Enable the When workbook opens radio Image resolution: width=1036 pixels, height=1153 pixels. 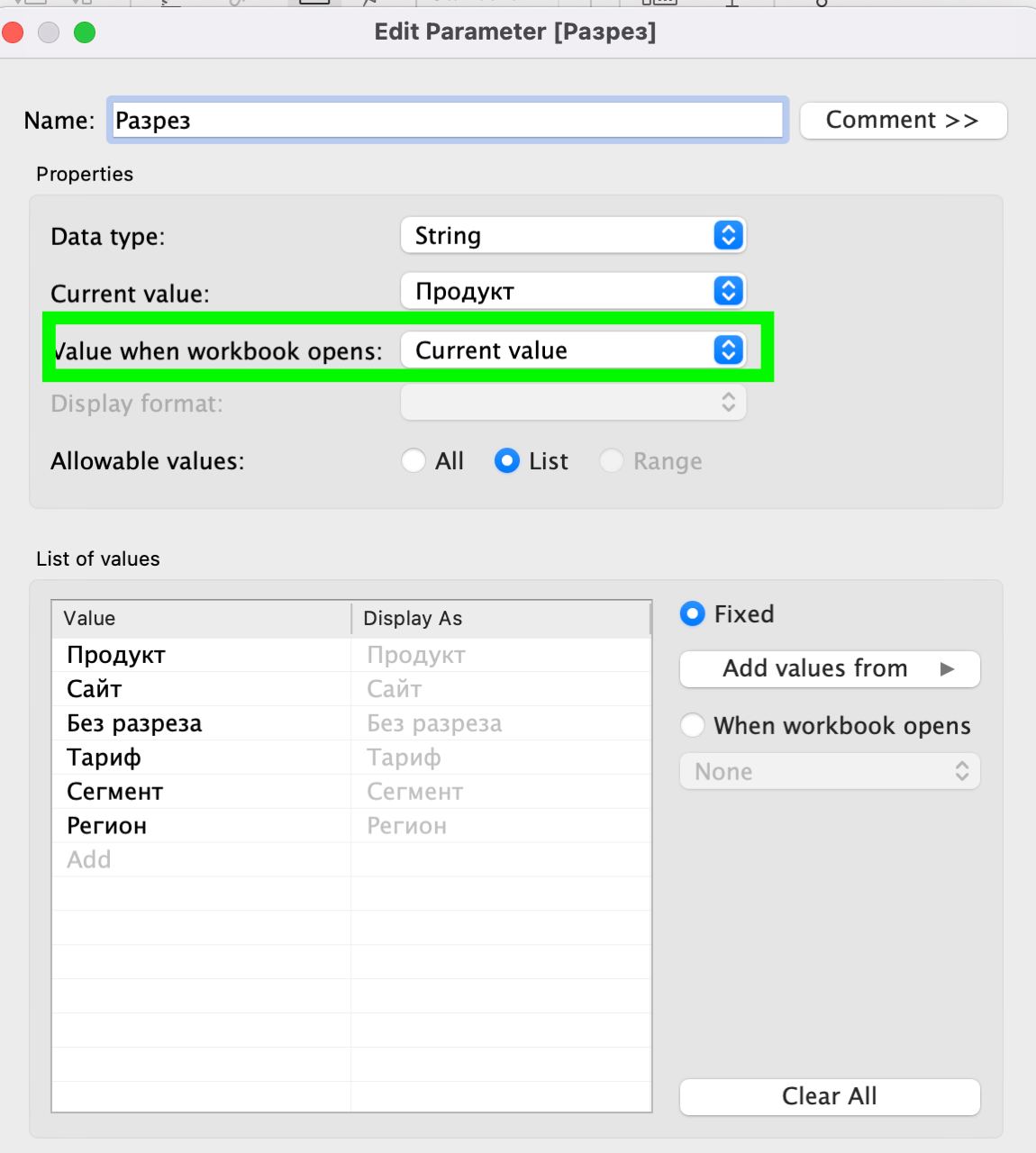click(x=693, y=726)
